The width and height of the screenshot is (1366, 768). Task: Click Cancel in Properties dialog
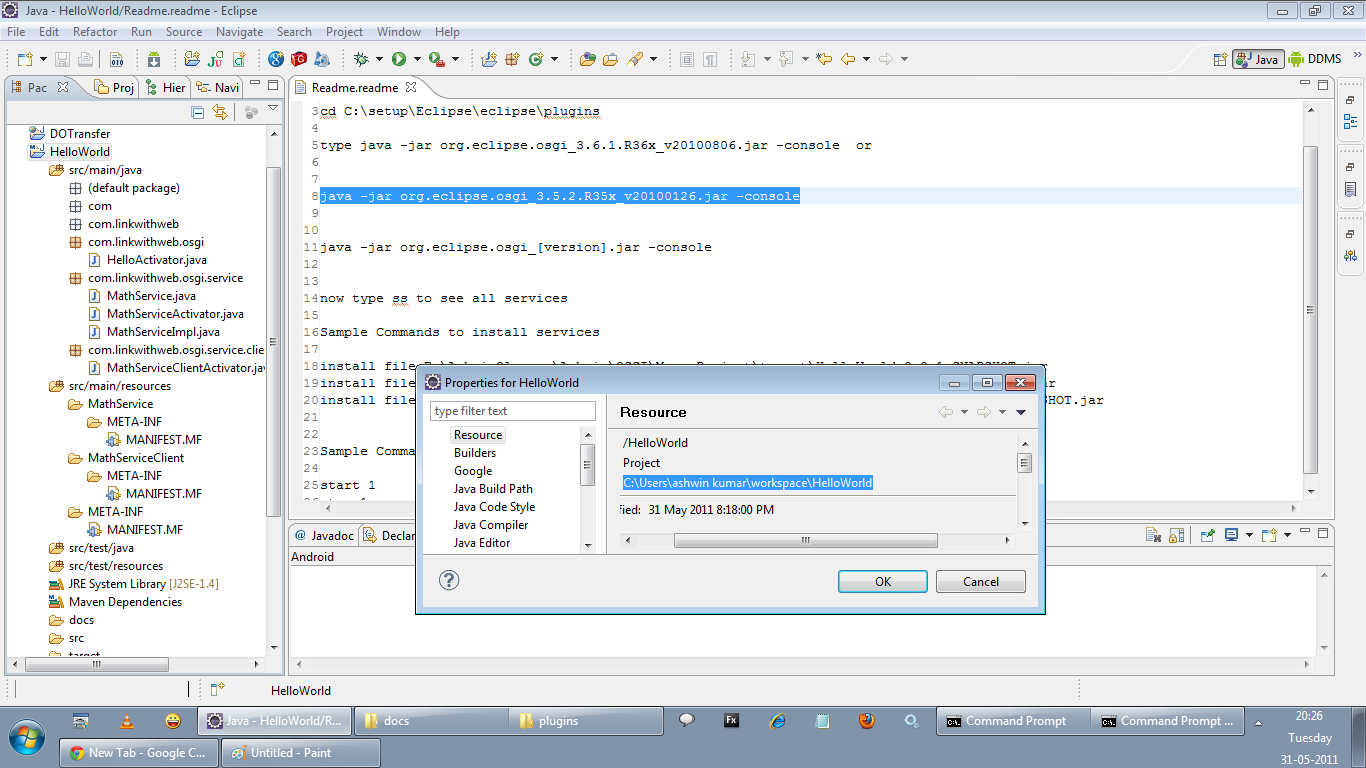point(981,582)
